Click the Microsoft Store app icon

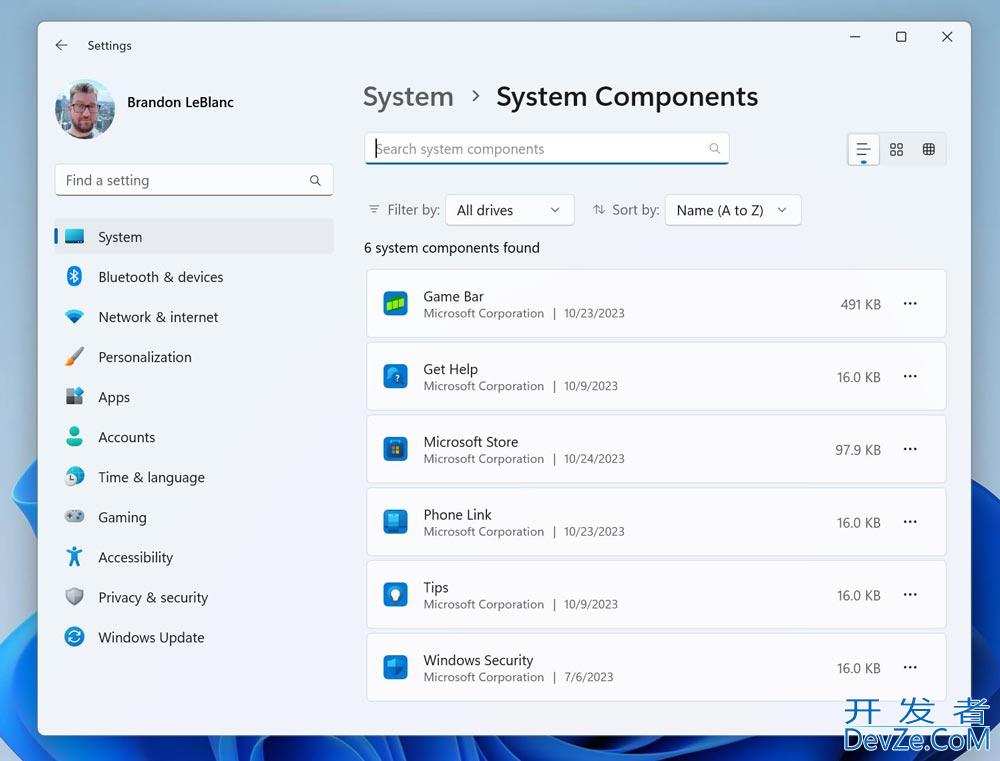(395, 449)
